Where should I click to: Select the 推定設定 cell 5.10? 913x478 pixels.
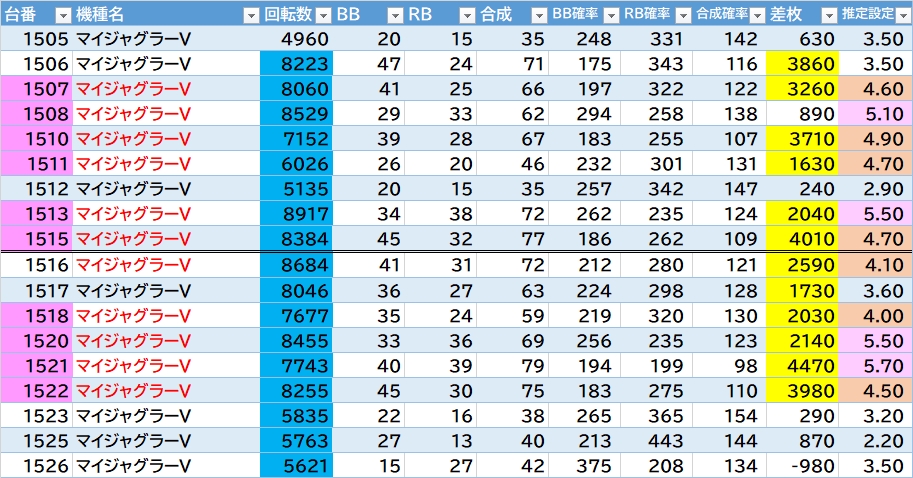click(876, 114)
